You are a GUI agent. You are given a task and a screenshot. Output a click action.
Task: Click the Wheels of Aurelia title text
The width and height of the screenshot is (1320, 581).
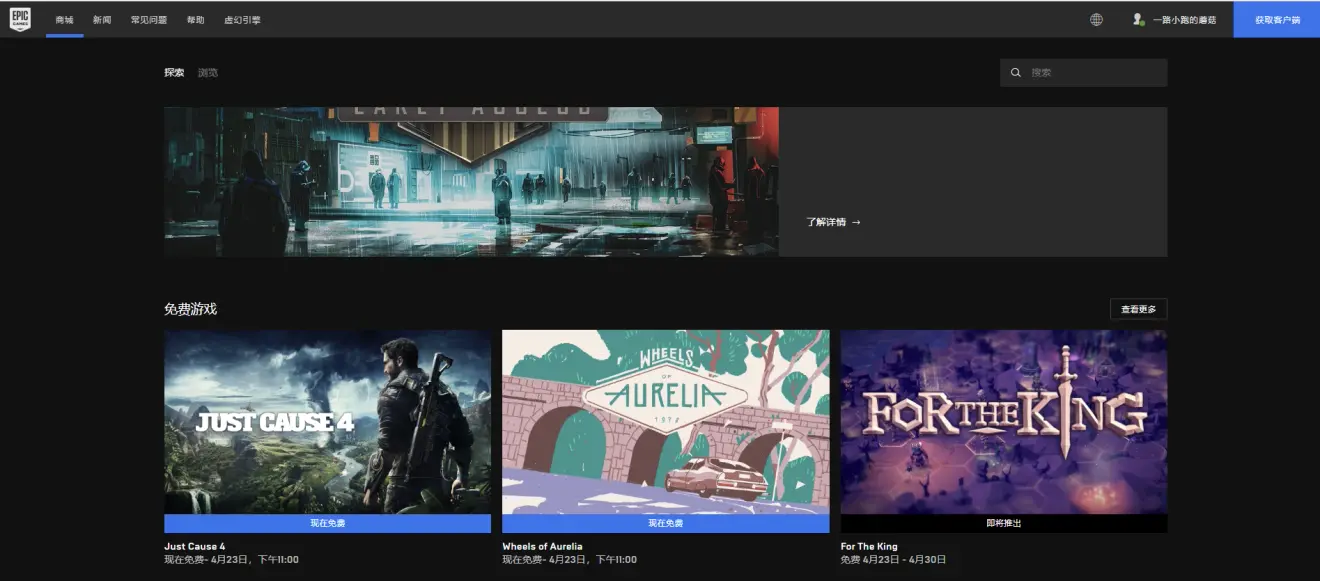542,547
